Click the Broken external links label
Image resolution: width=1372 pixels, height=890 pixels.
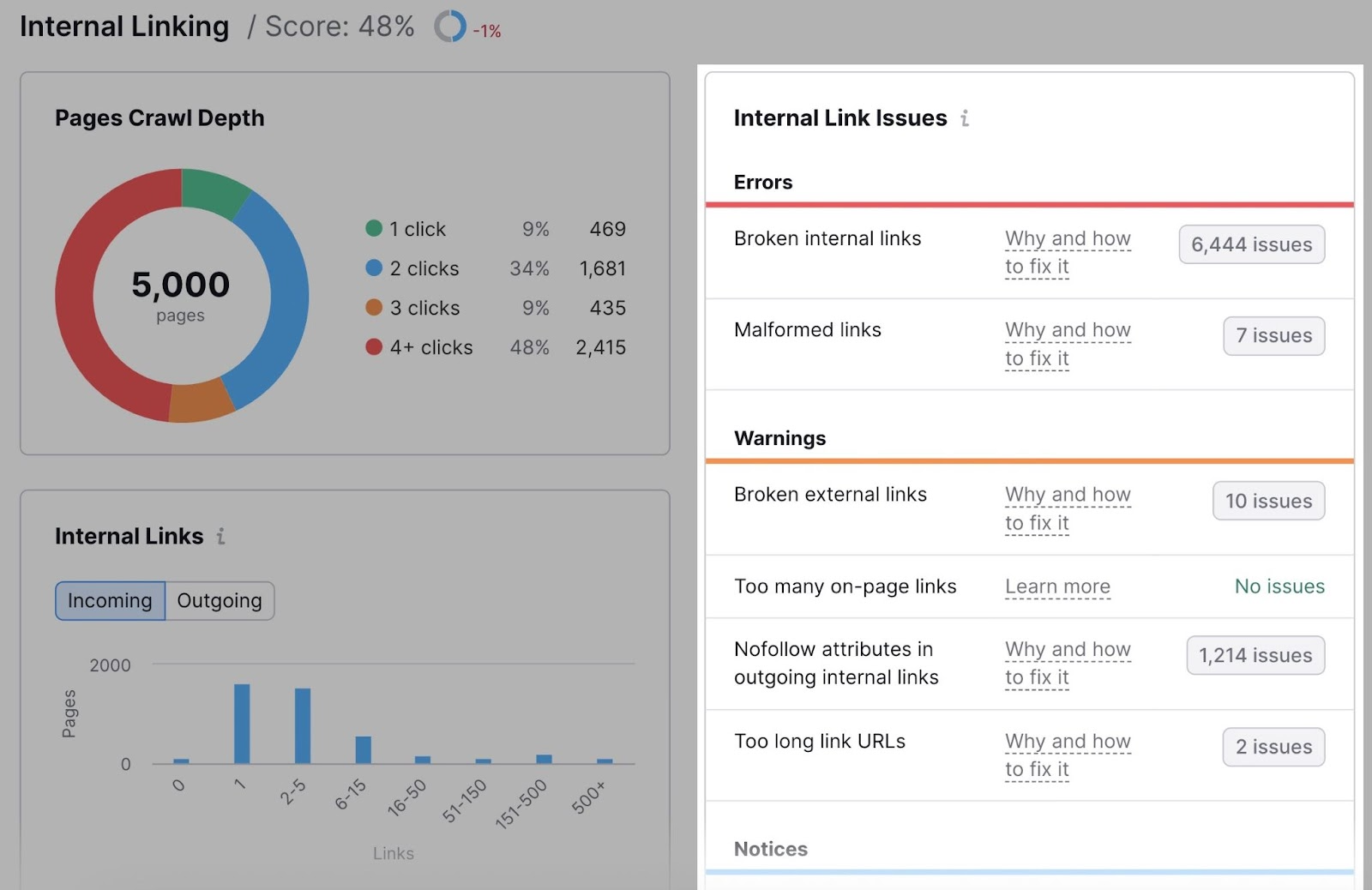(x=830, y=495)
